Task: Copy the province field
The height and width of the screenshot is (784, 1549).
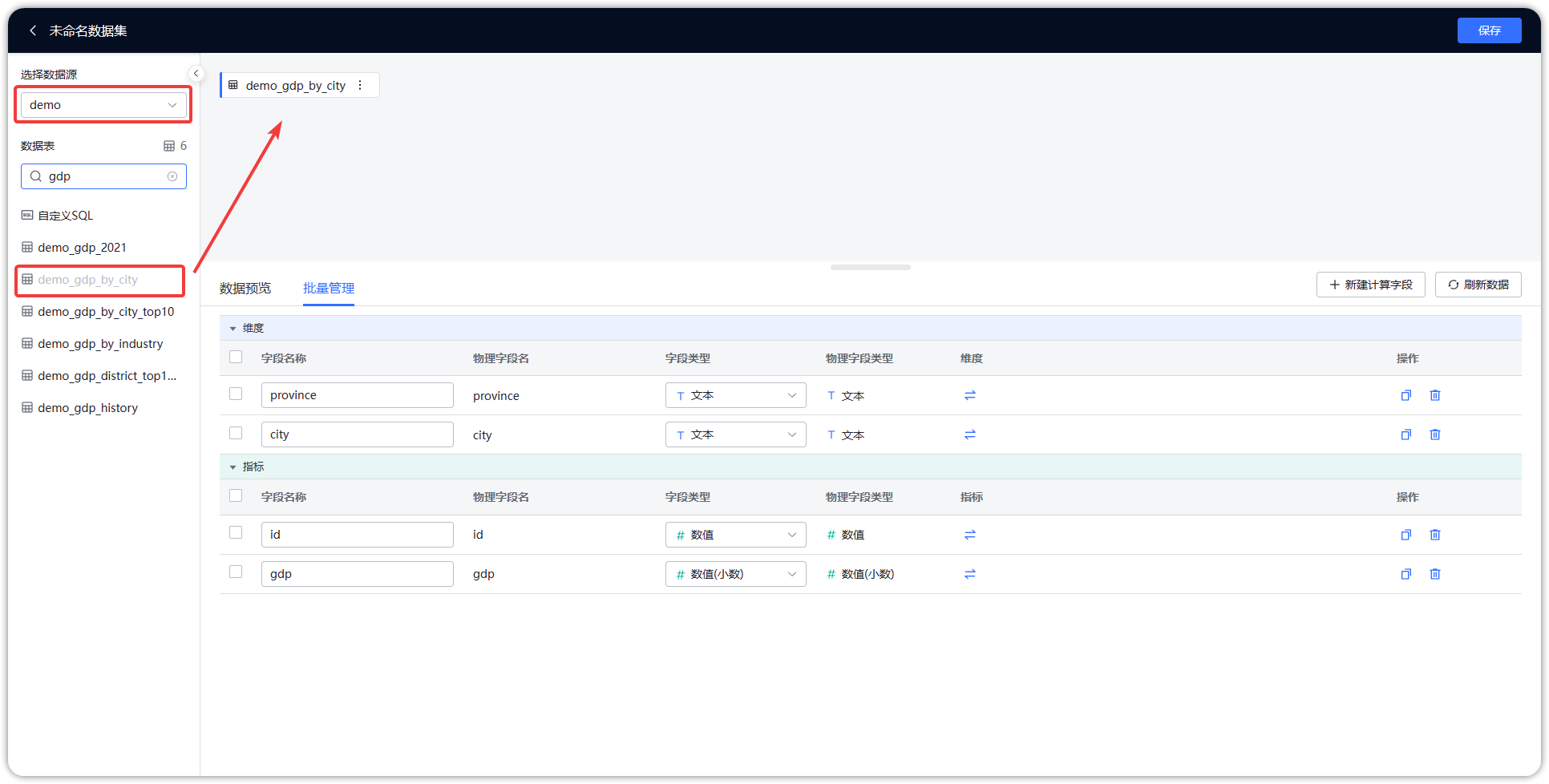Action: [1405, 395]
